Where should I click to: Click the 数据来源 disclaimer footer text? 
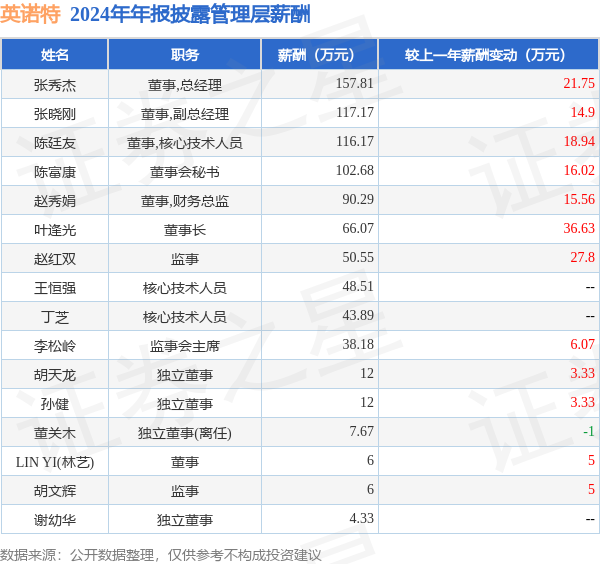click(x=161, y=555)
